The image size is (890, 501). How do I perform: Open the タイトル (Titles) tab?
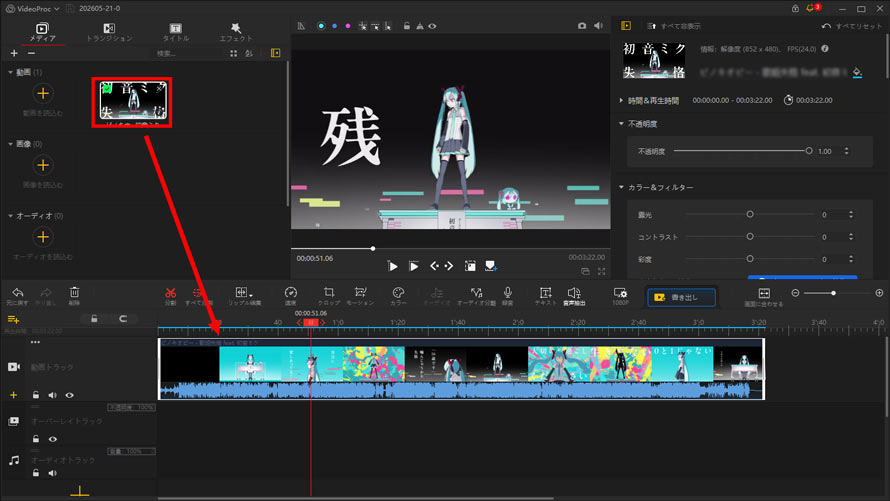[176, 32]
